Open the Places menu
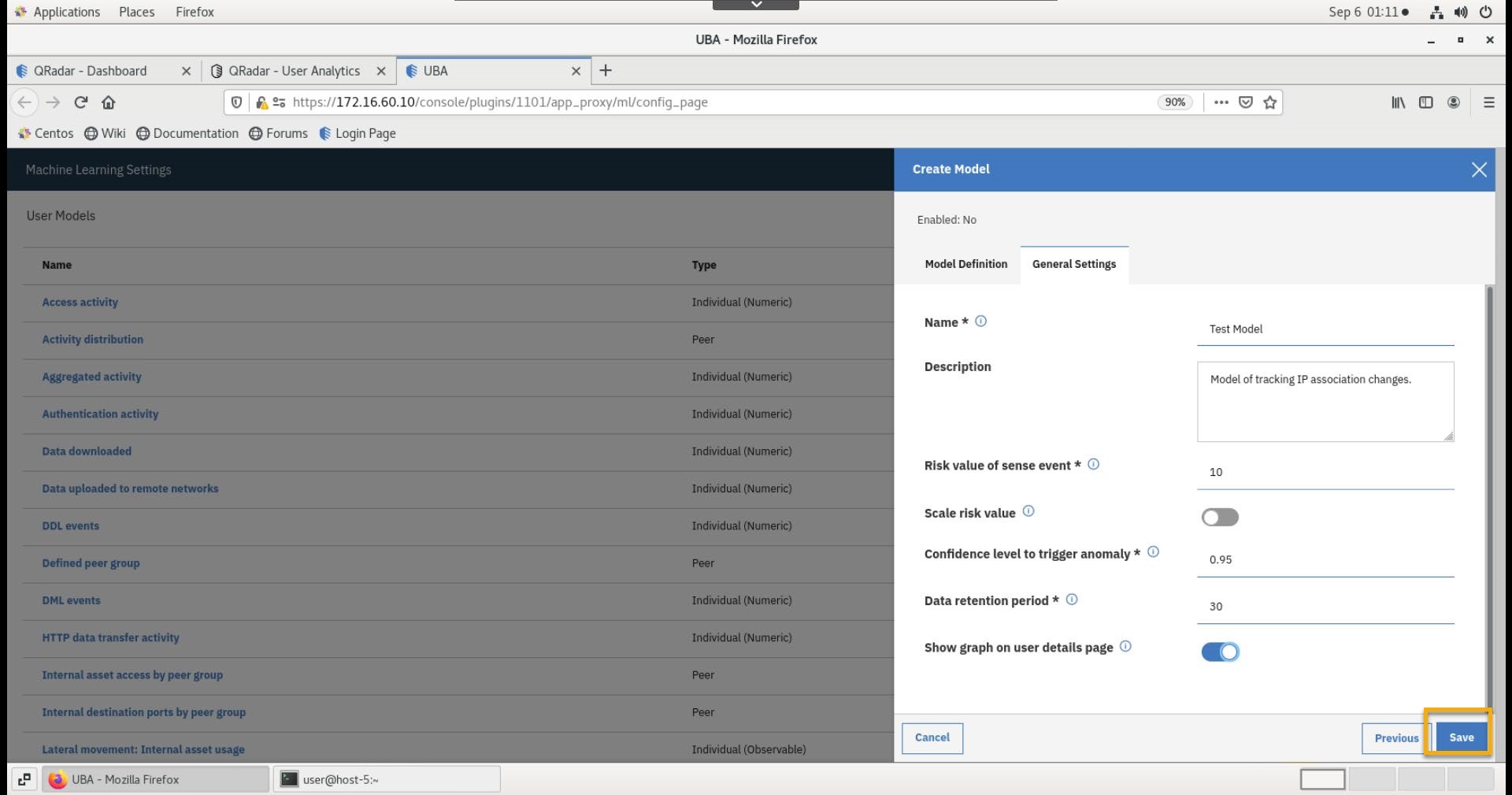Viewport: 1512px width, 795px height. (x=136, y=12)
